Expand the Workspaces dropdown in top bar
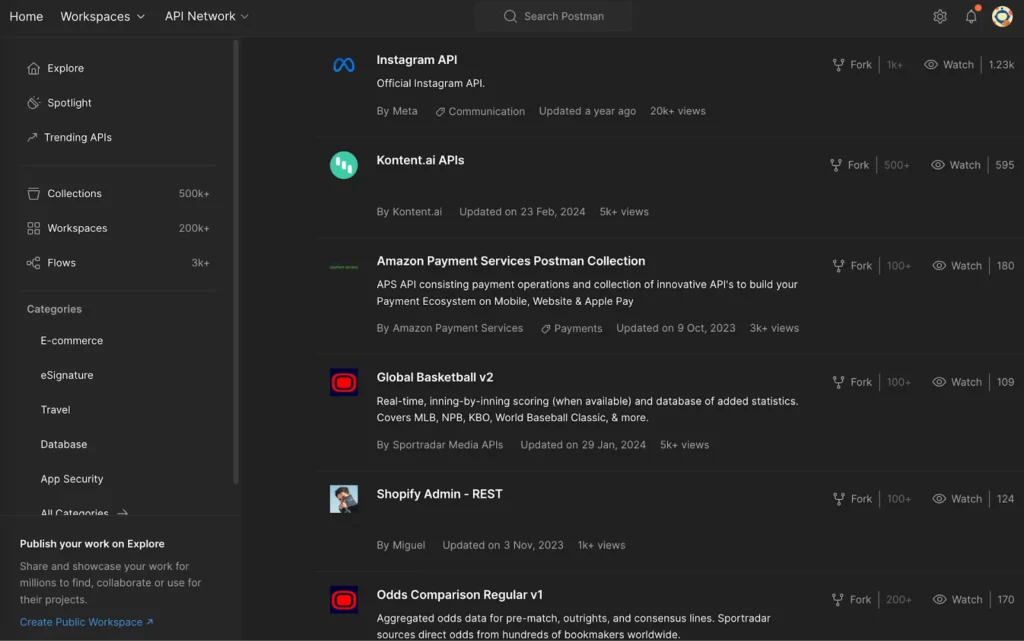Screen dimensions: 1024x641 (103, 16)
